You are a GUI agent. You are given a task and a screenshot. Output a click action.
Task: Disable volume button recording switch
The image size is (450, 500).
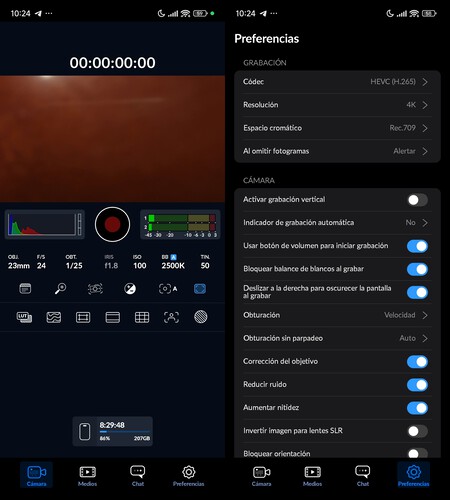(x=417, y=246)
